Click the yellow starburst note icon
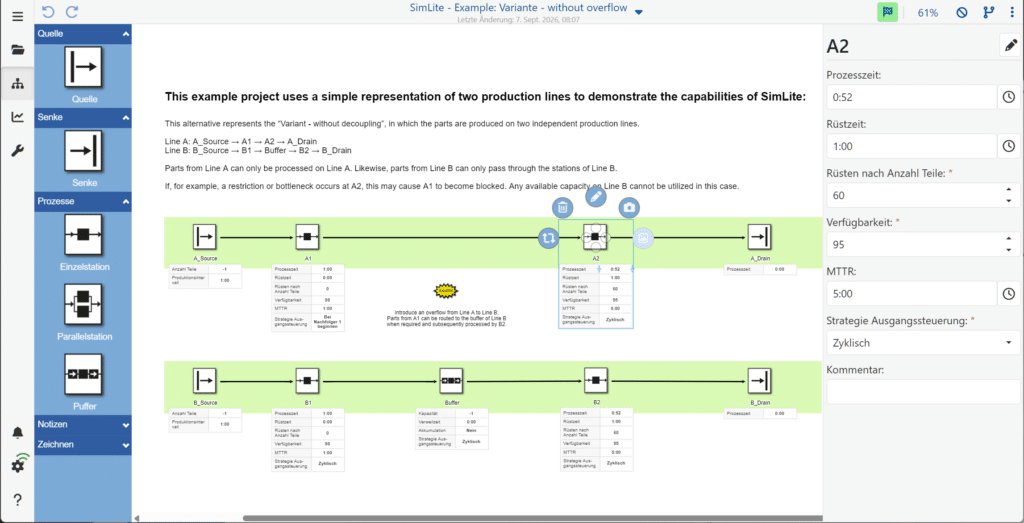1024x523 pixels. 446,290
